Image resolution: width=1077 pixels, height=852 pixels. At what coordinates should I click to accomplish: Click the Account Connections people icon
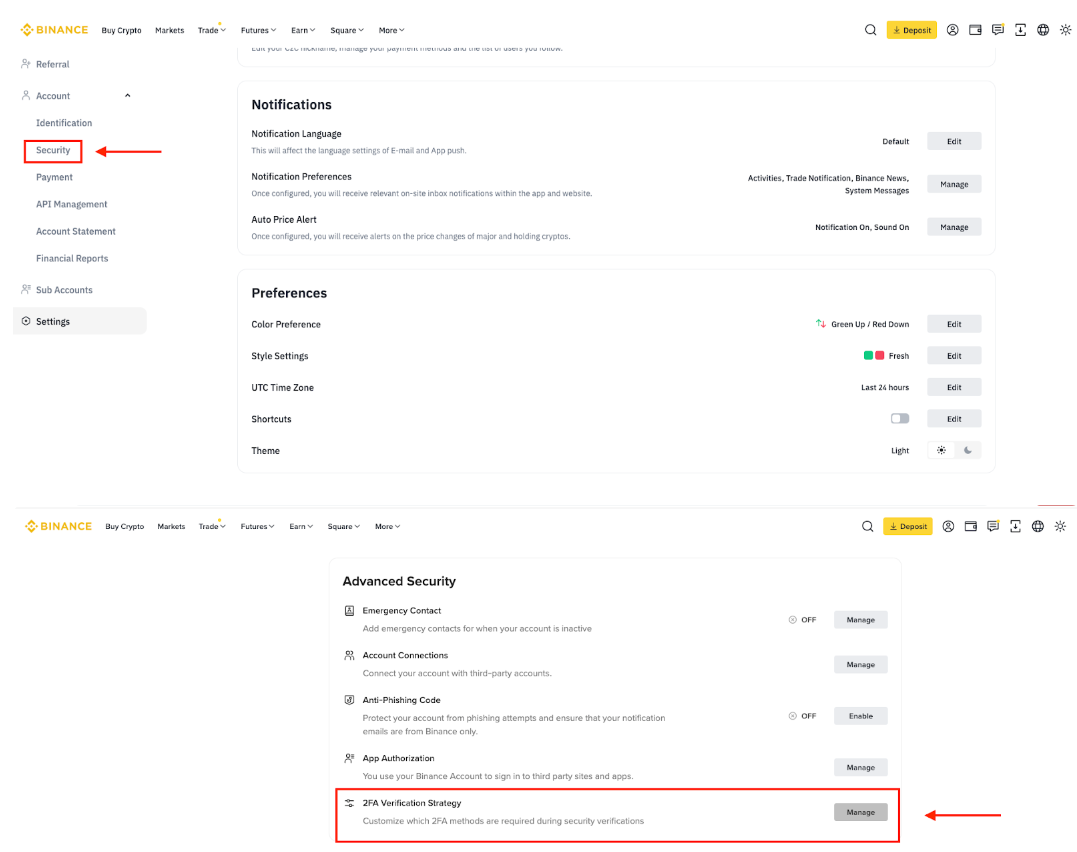point(349,656)
